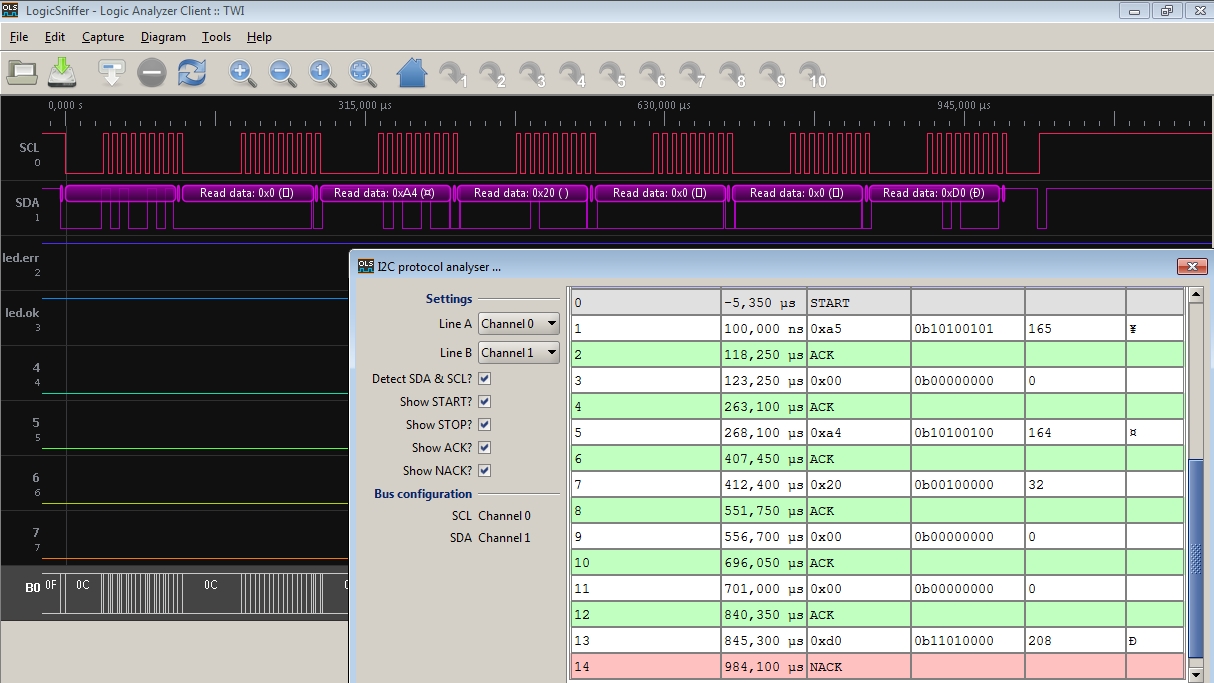The image size is (1214, 683).
Task: Open the Help menu
Action: [259, 37]
